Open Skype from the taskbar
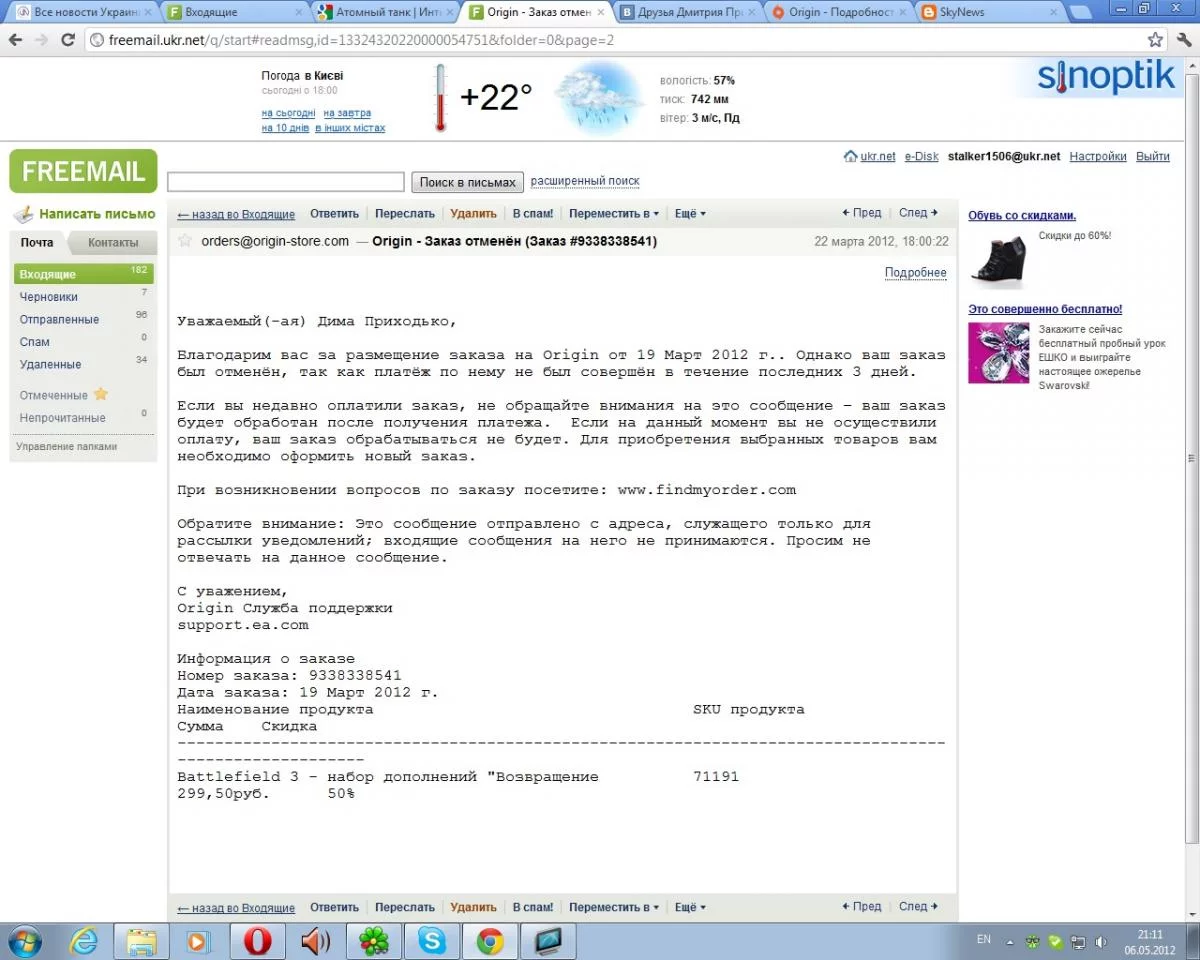The height and width of the screenshot is (960, 1200). 432,941
